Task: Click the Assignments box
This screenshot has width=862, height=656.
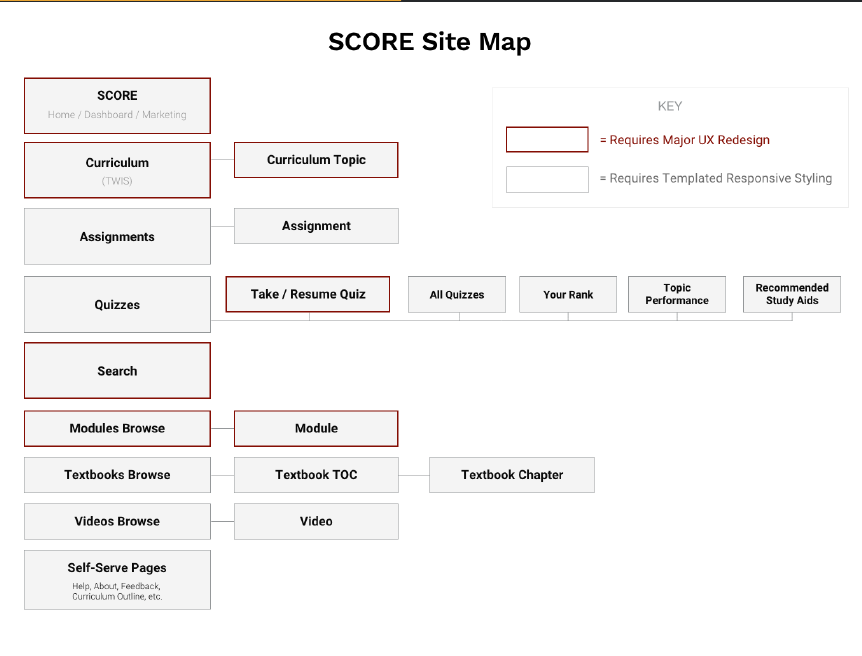Action: tap(117, 237)
